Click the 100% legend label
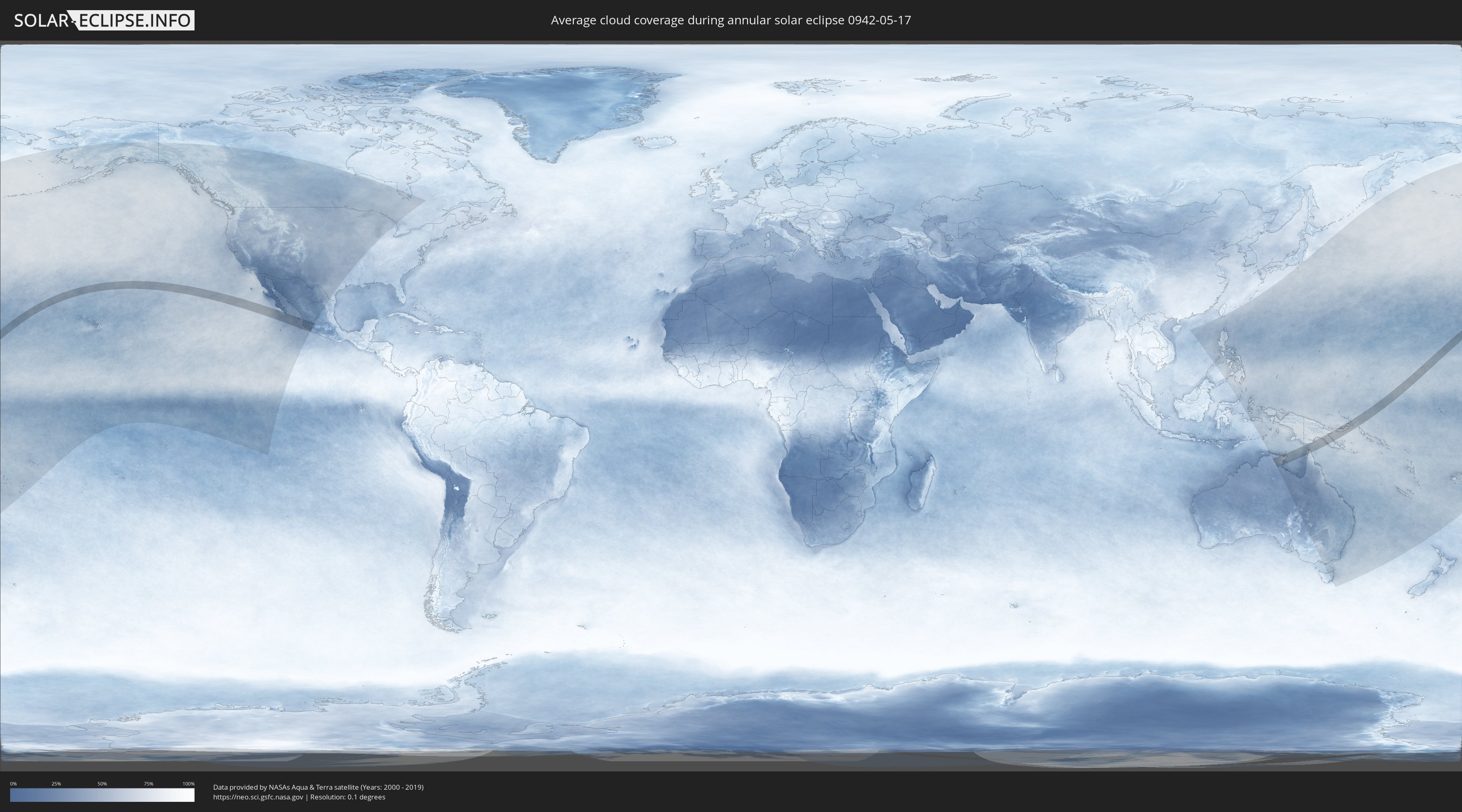This screenshot has height=812, width=1462. click(x=188, y=784)
